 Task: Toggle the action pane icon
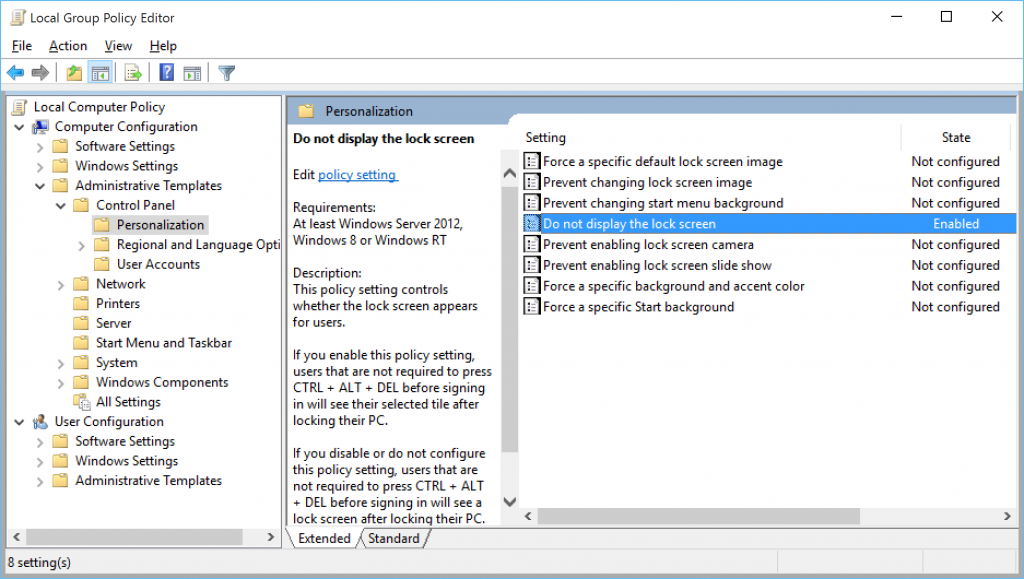point(190,71)
